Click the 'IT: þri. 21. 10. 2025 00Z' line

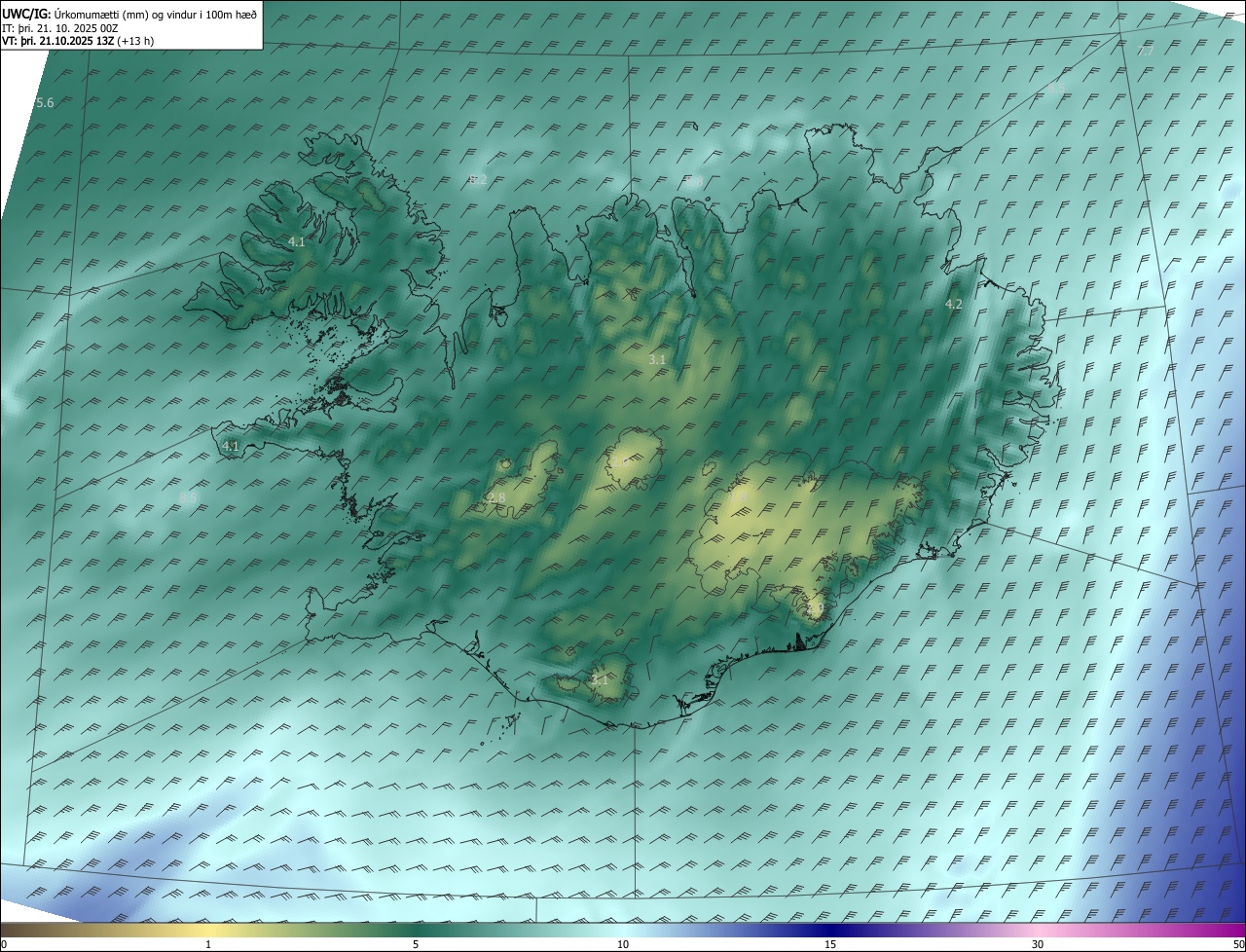pyautogui.click(x=60, y=27)
